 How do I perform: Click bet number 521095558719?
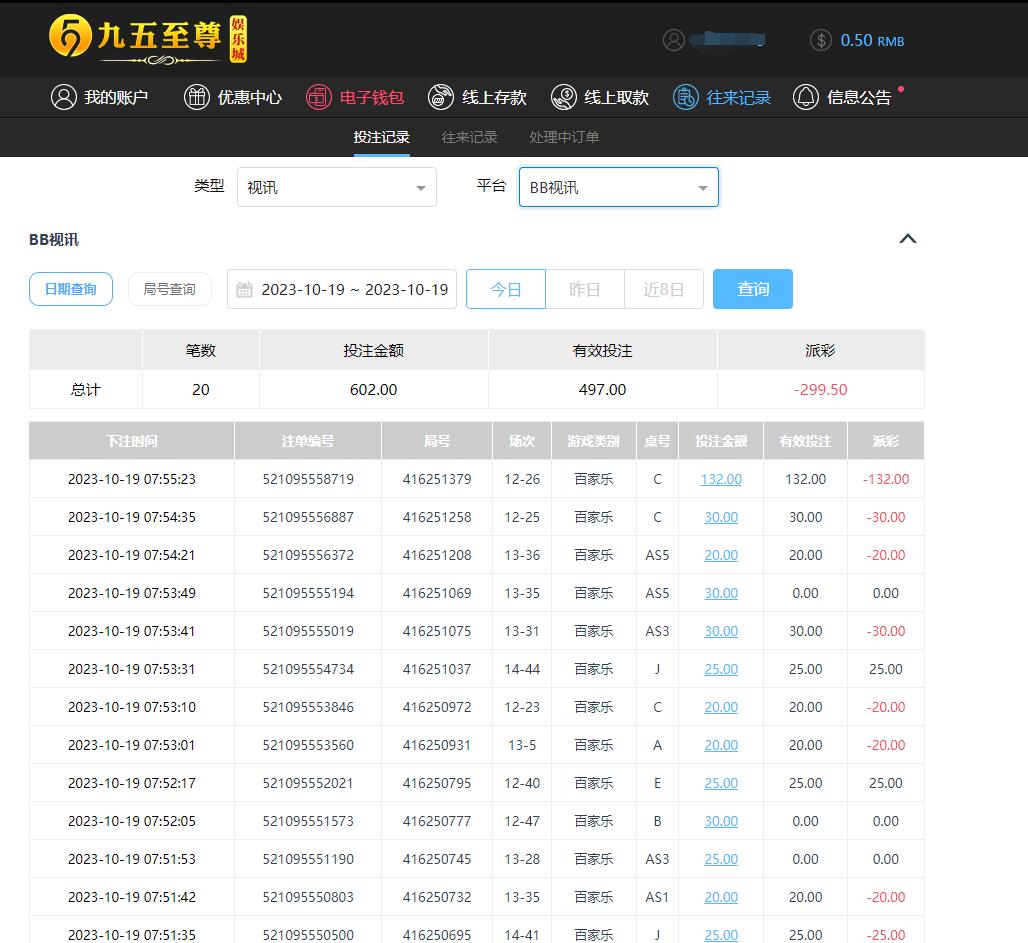tap(308, 479)
